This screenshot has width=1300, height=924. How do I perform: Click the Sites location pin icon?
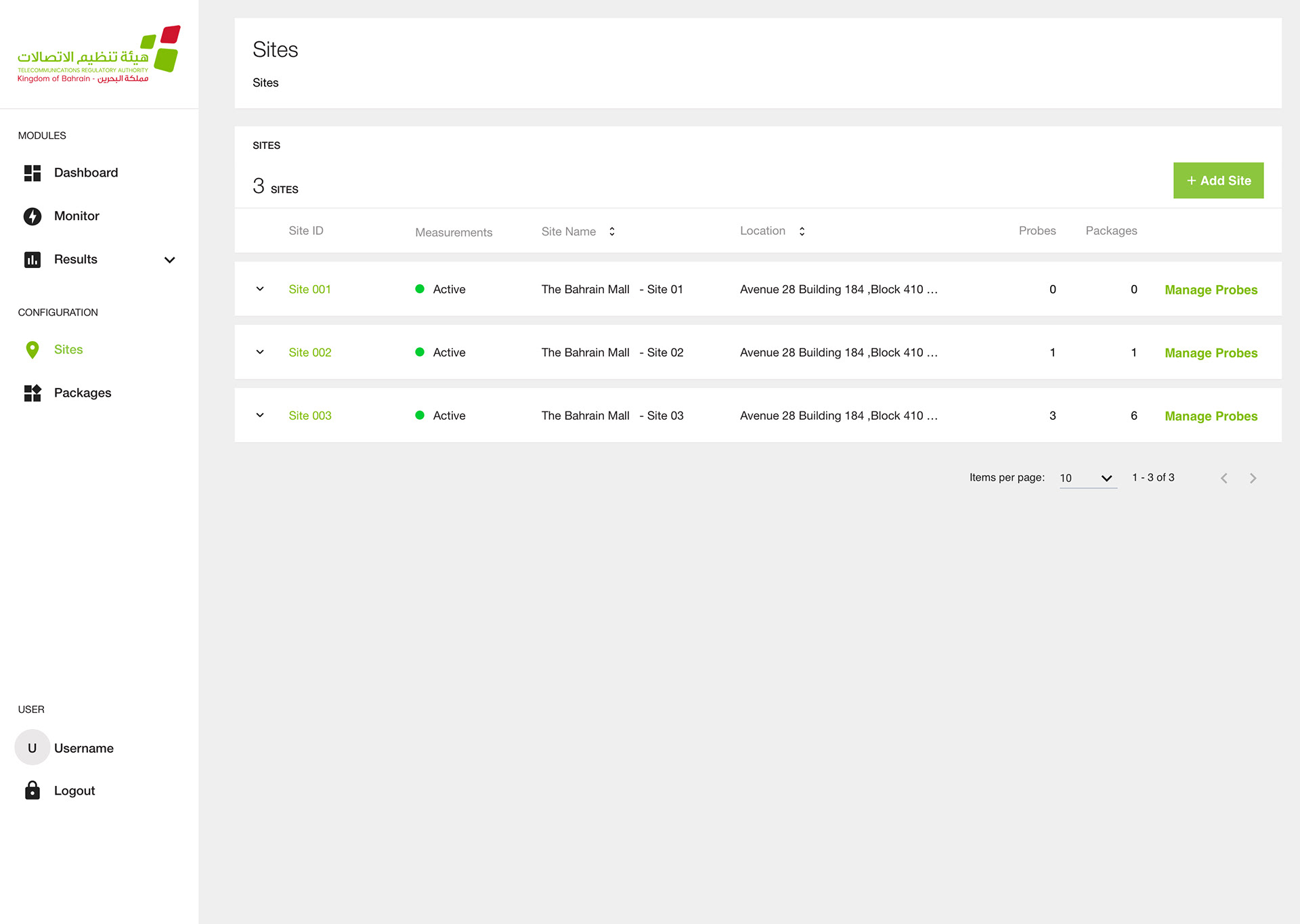pos(32,350)
